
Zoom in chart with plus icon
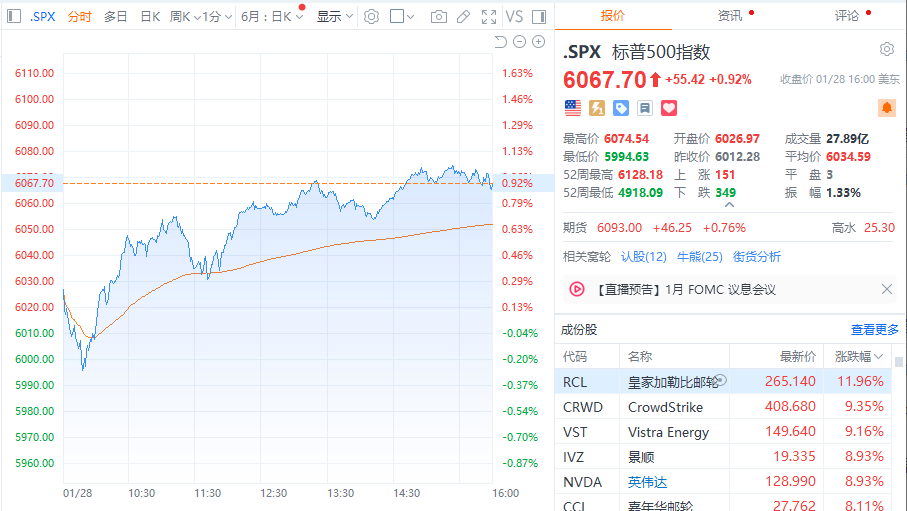(x=538, y=41)
